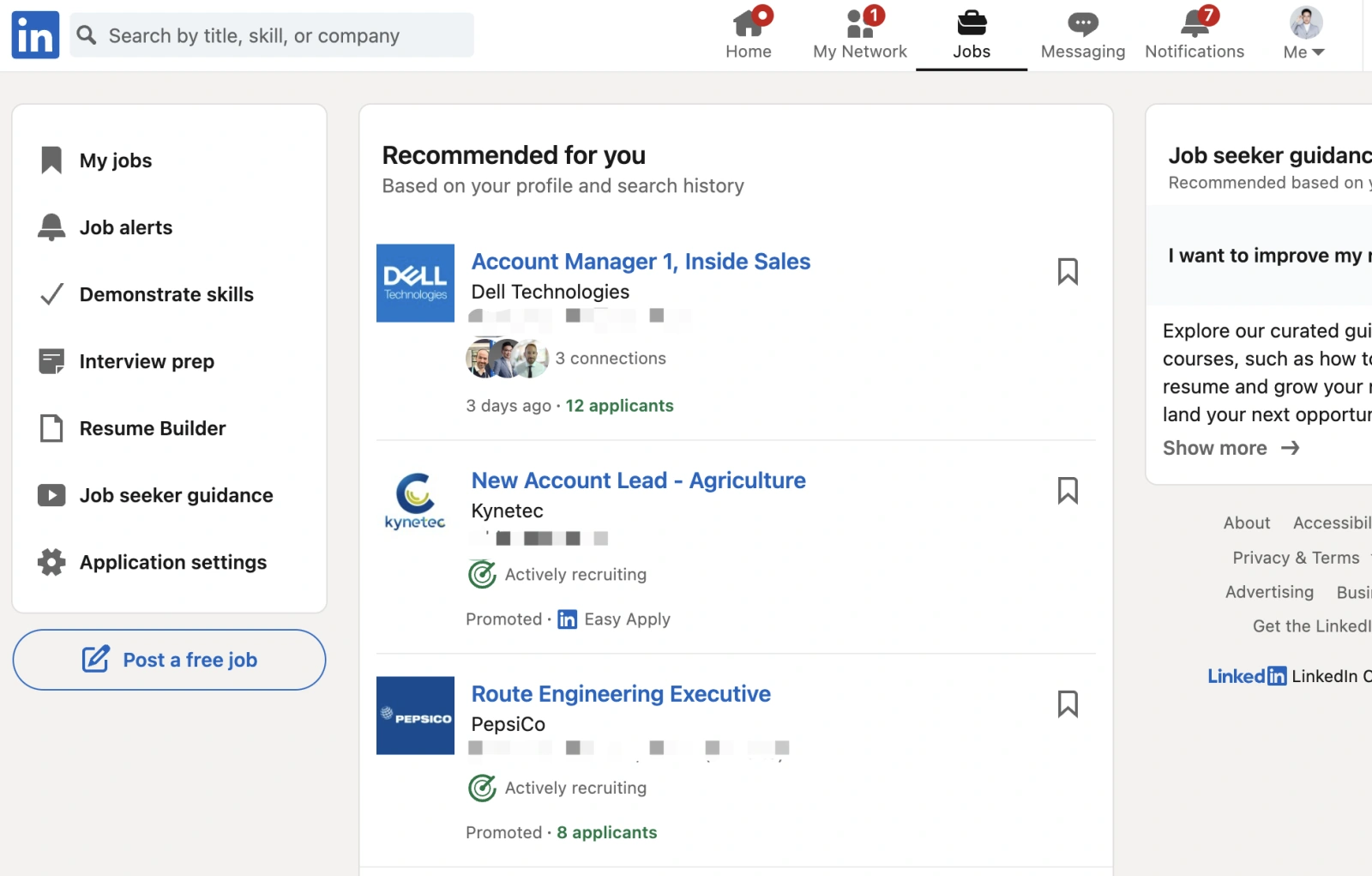Open Interview prep
This screenshot has width=1372, height=876.
(147, 361)
